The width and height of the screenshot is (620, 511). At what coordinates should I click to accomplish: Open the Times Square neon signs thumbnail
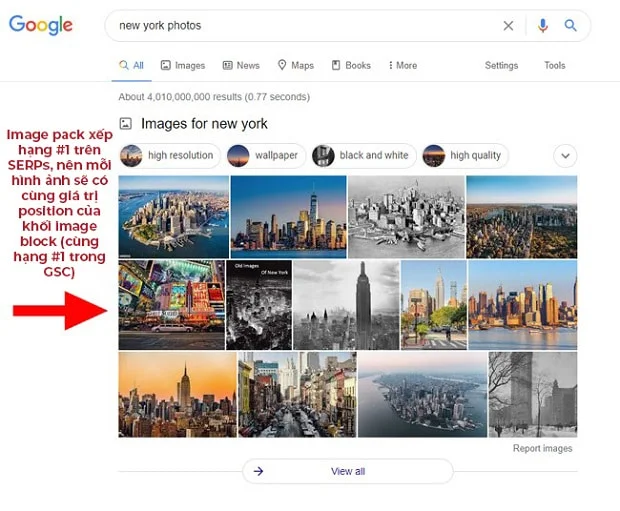point(172,305)
